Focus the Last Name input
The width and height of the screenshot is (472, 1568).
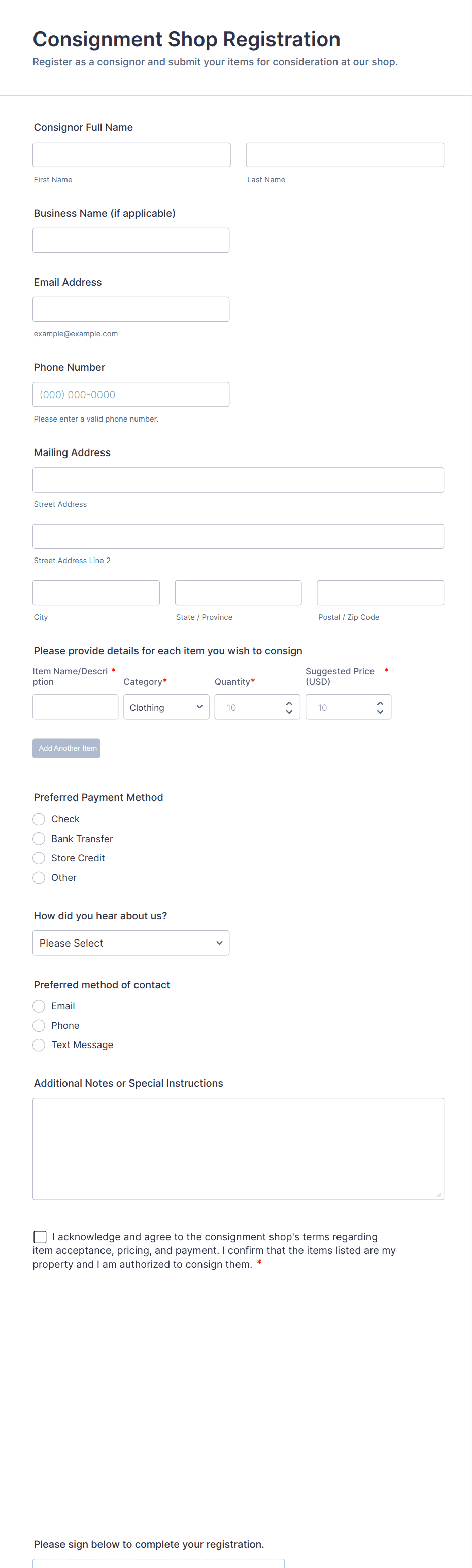[x=345, y=155]
